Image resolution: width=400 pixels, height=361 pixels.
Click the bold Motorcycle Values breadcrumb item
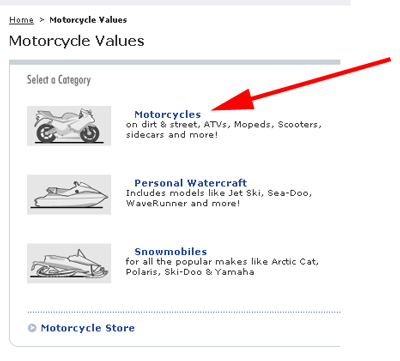[88, 20]
